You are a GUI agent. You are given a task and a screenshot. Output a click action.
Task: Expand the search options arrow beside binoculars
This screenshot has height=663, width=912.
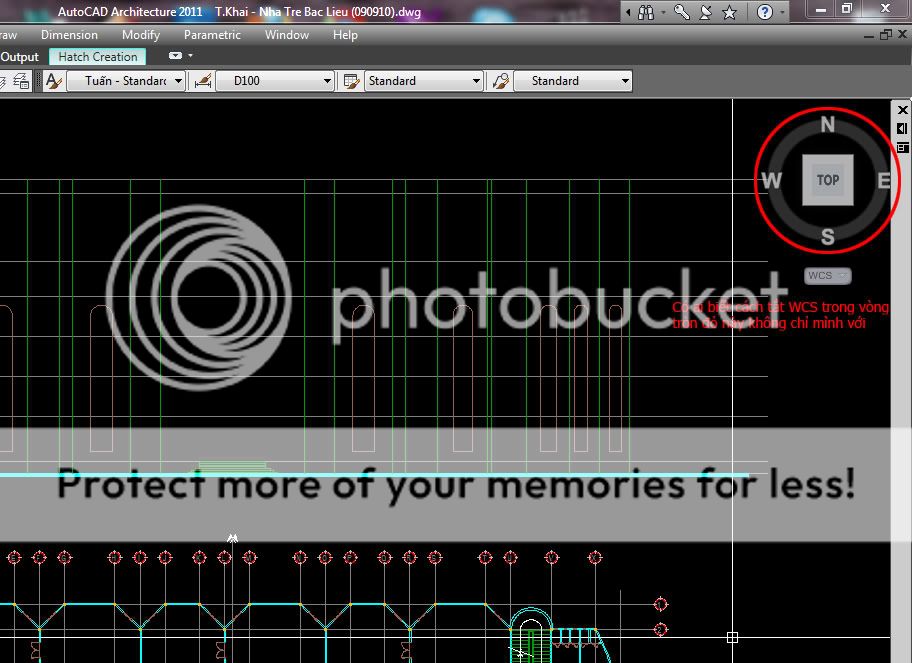663,12
